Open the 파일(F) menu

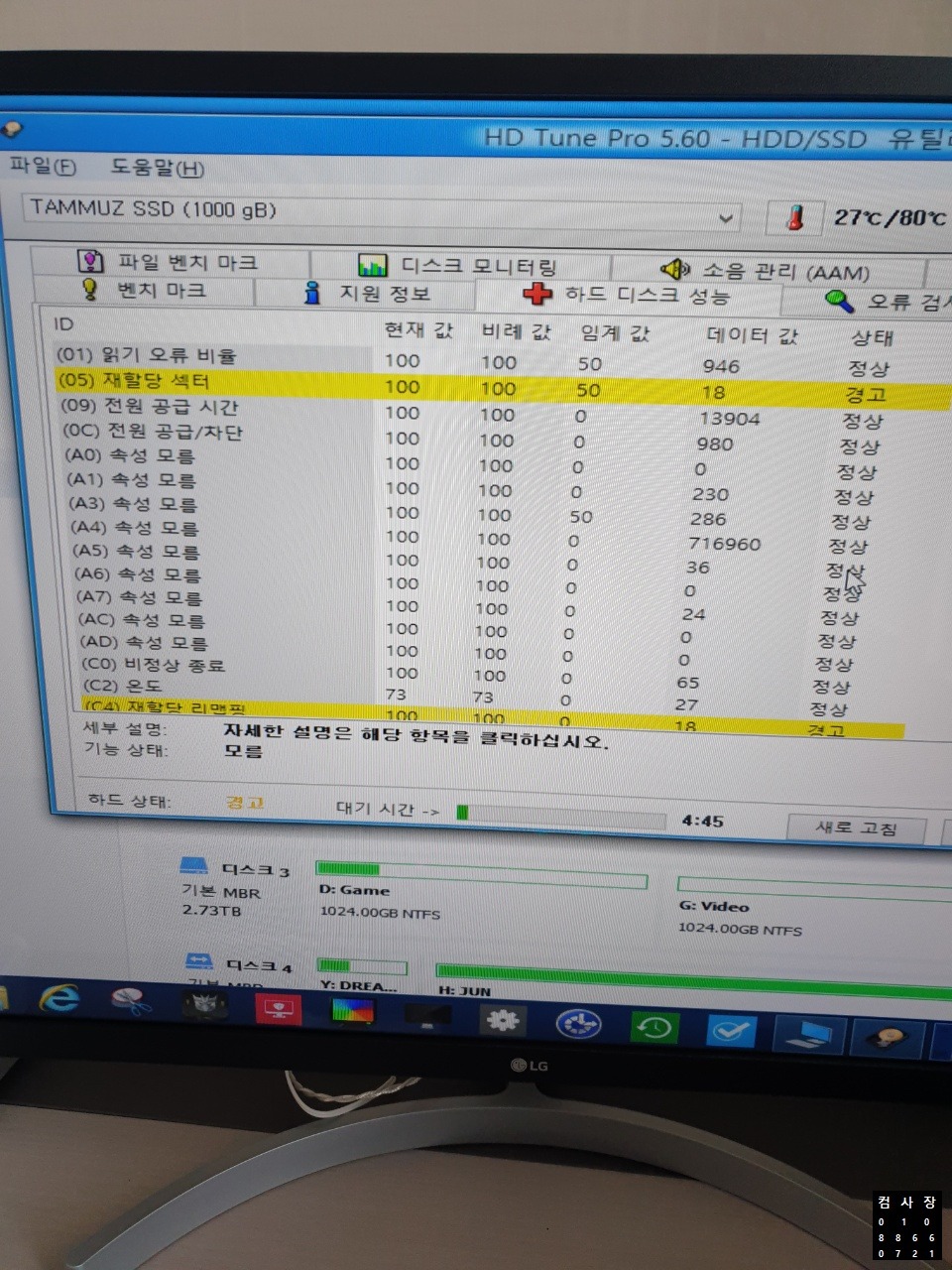pos(43,167)
